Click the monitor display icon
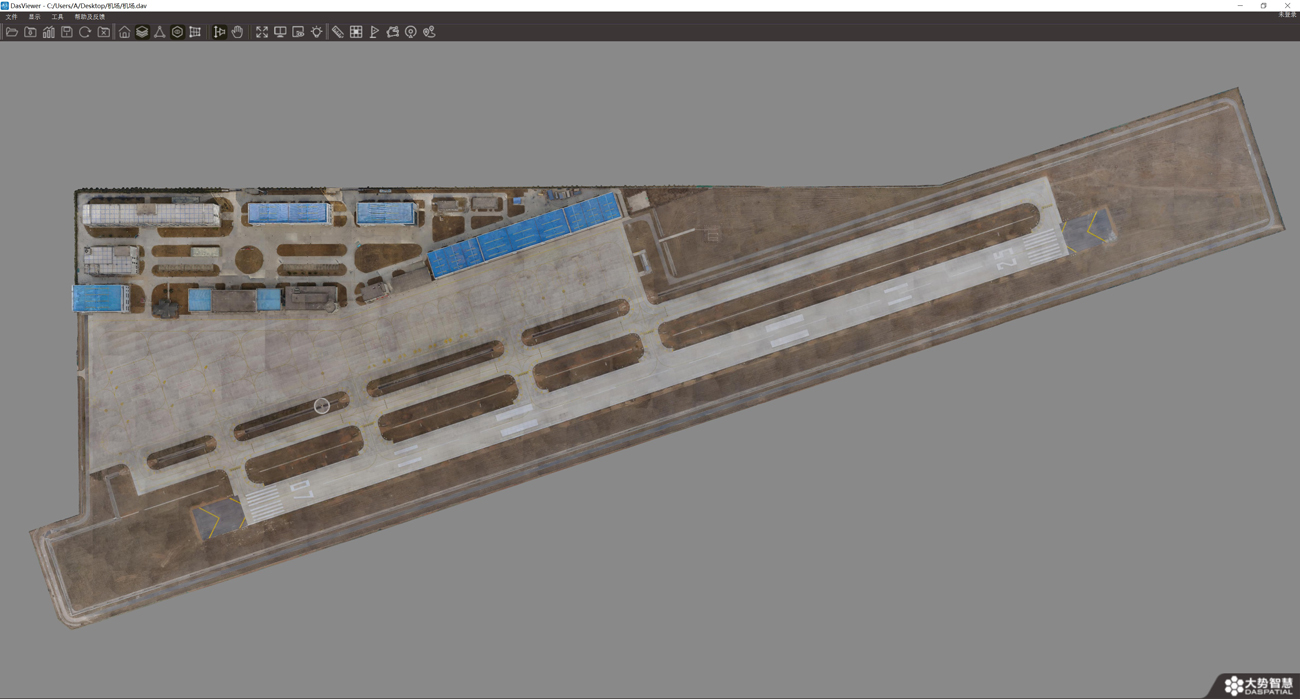 280,32
